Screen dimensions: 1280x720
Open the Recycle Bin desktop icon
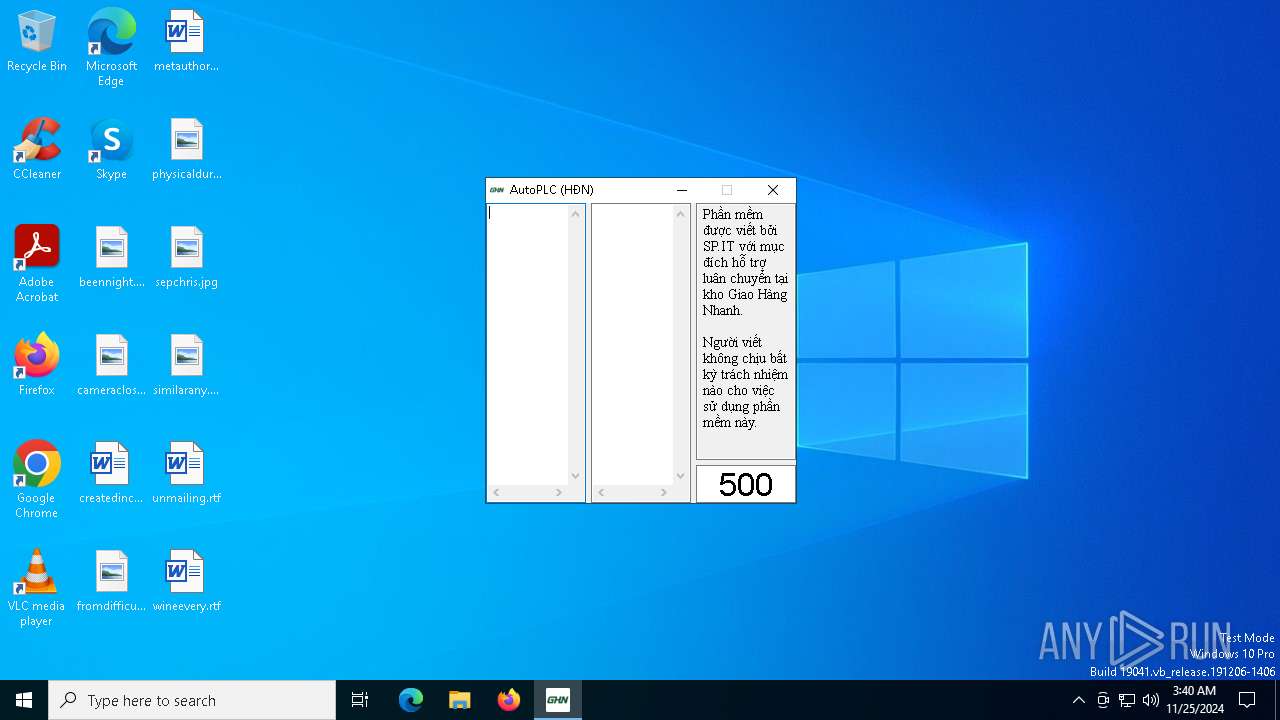37,41
